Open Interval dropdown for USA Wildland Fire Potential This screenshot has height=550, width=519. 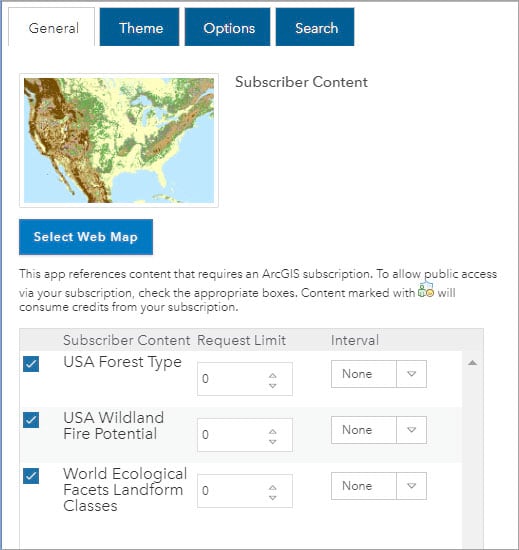point(379,430)
